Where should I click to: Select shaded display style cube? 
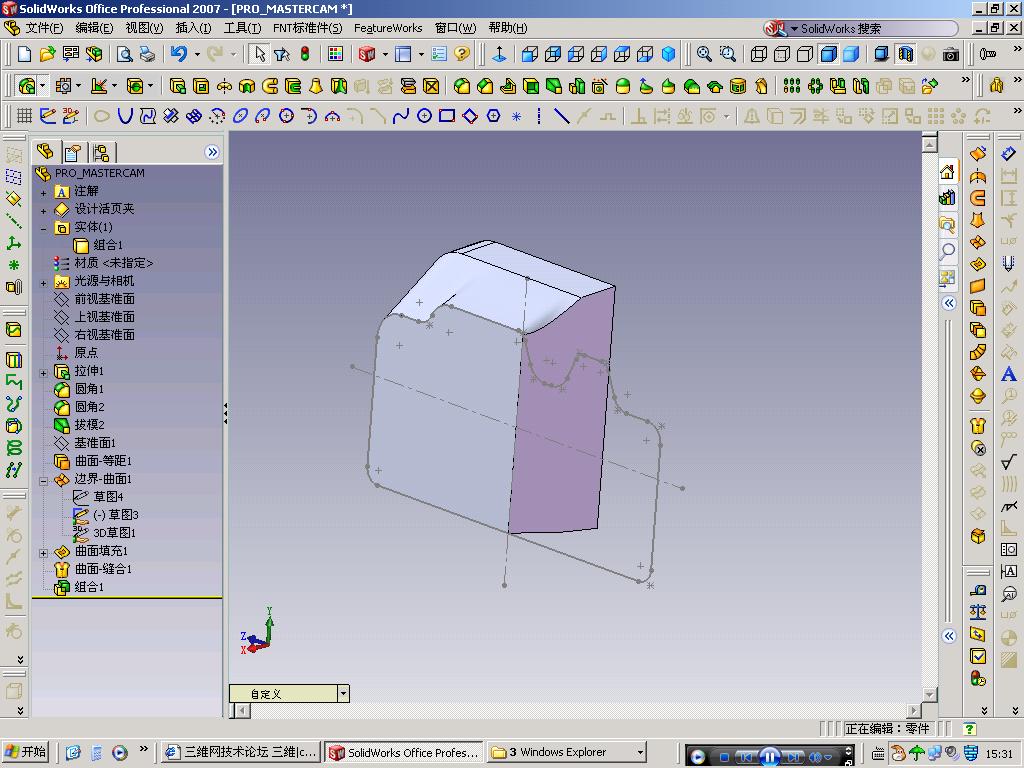tap(851, 54)
